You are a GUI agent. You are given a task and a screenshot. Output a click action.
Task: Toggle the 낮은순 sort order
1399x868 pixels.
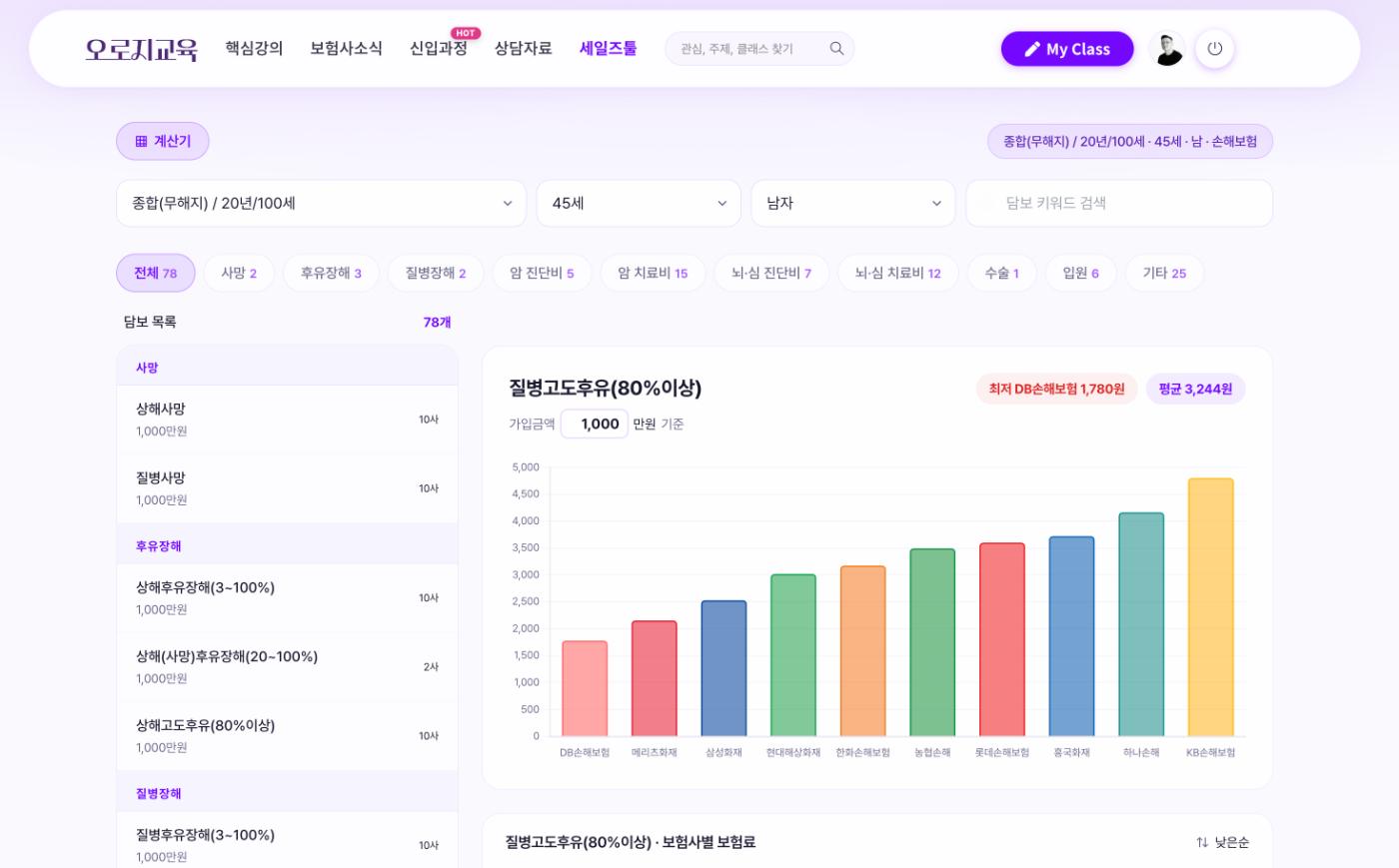point(1222,842)
